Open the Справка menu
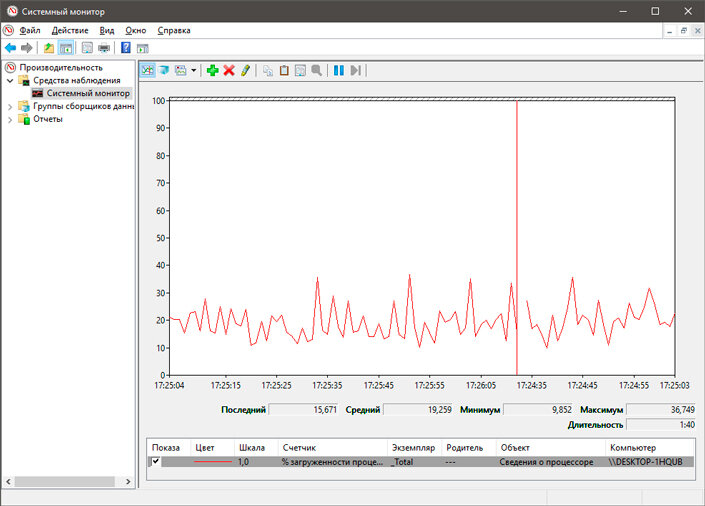The image size is (705, 506). [174, 31]
